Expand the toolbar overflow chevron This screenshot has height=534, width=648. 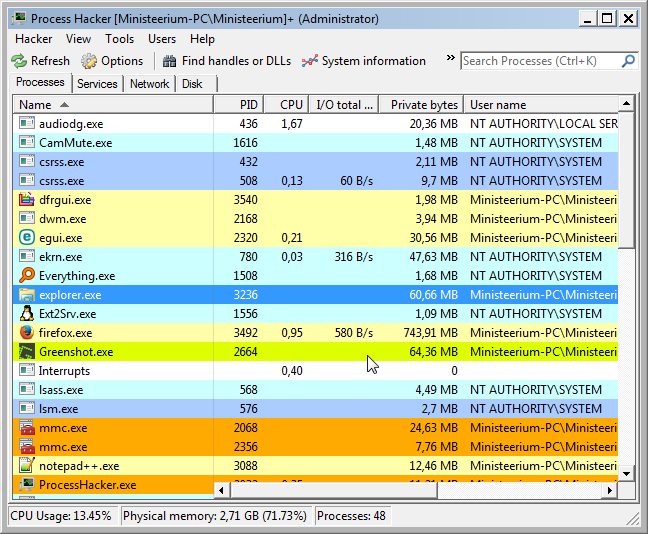pyautogui.click(x=450, y=60)
